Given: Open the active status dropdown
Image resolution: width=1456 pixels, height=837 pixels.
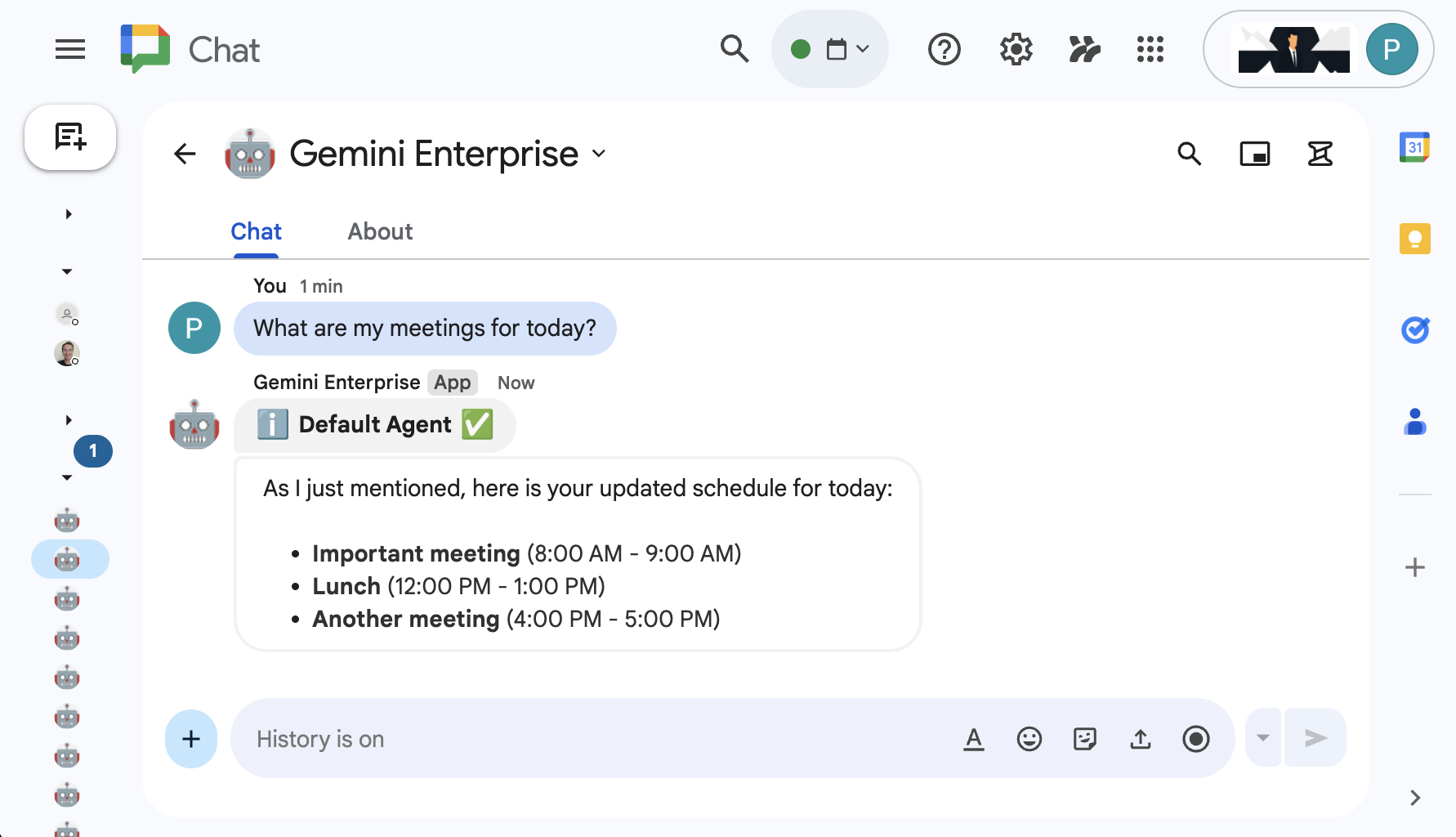Looking at the screenshot, I should click(829, 50).
